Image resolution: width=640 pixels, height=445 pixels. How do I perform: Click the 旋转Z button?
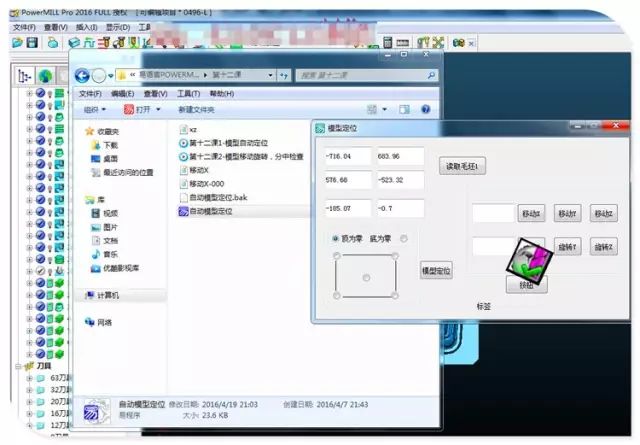pos(604,247)
